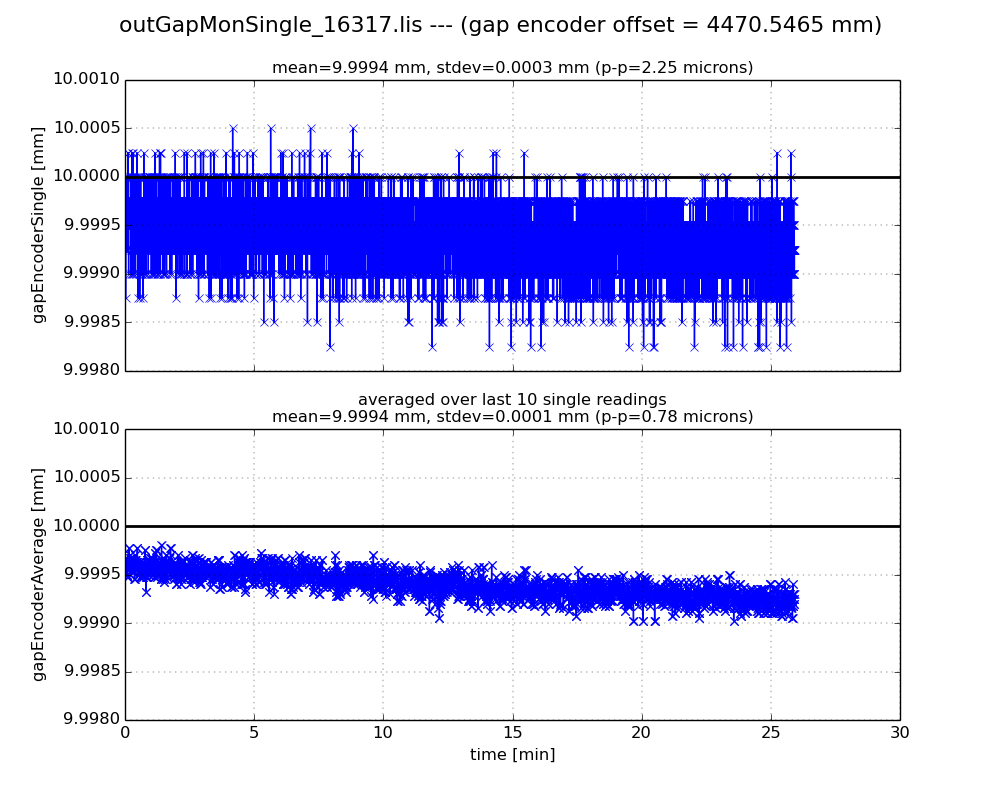
Task: Click the 9.9980 tick on the bottom plot
Action: pyautogui.click(x=88, y=720)
